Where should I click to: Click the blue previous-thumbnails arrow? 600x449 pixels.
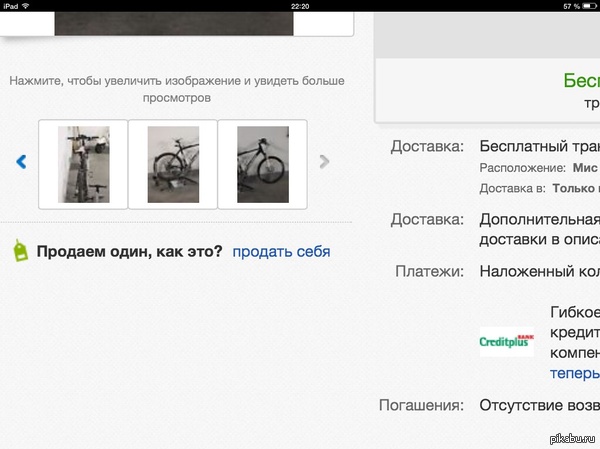(x=21, y=162)
